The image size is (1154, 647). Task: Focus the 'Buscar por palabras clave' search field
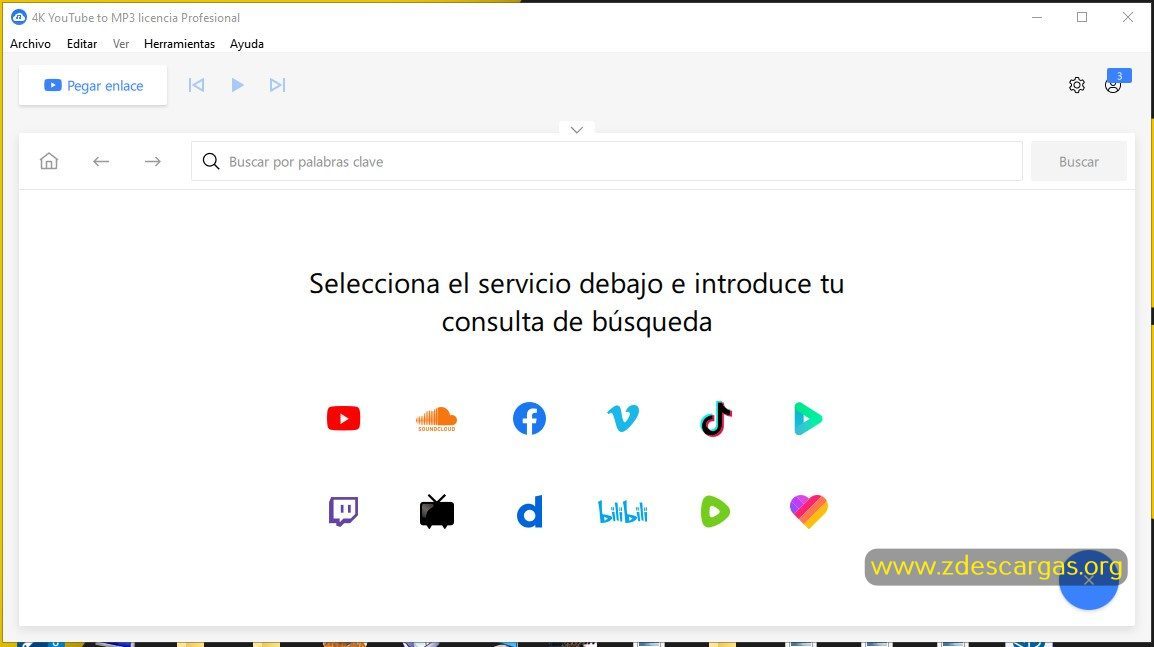(606, 161)
